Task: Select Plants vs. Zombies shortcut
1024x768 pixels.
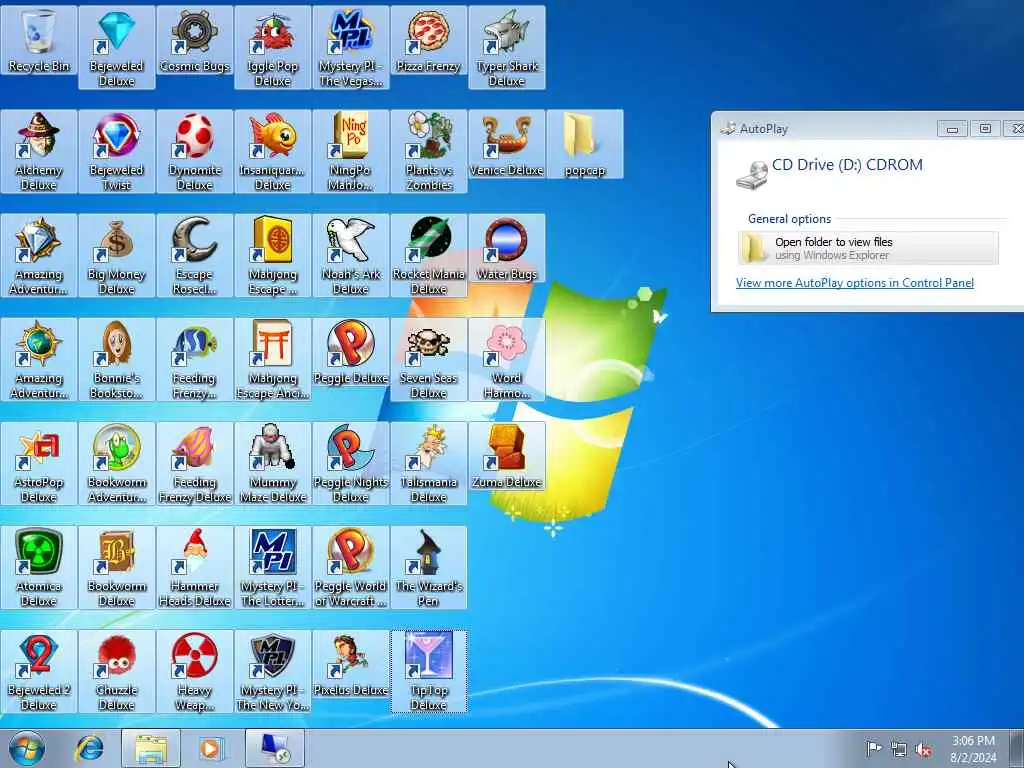Action: [x=428, y=152]
